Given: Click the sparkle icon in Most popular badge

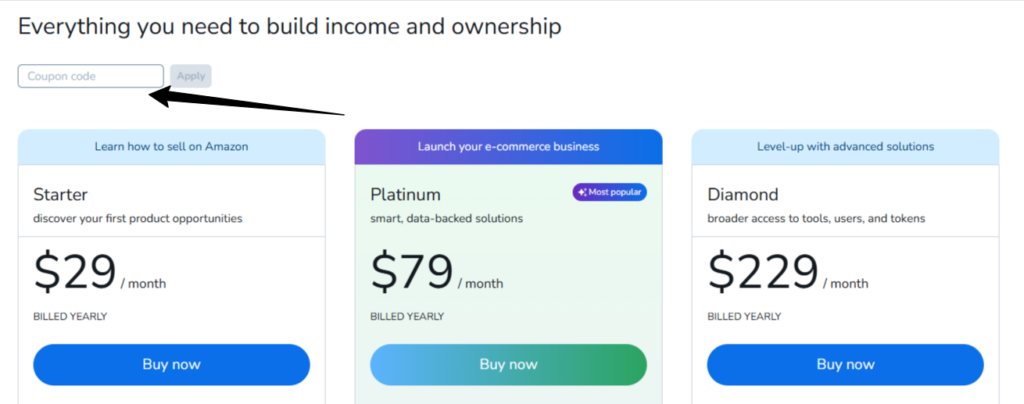Looking at the screenshot, I should point(582,193).
